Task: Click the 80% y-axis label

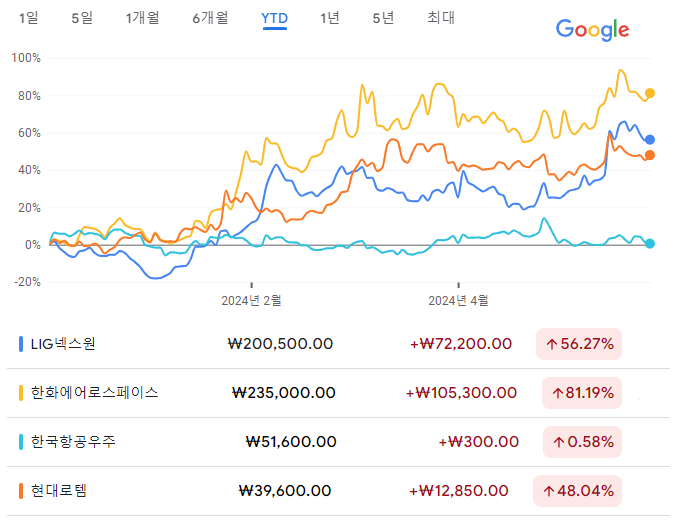Action: click(29, 96)
